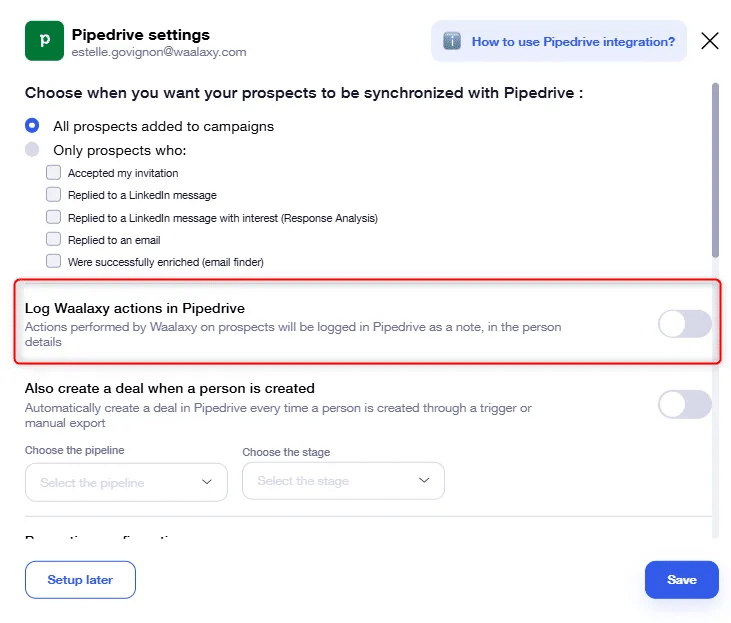Enable Were successfully enriched (email finder)

point(54,261)
